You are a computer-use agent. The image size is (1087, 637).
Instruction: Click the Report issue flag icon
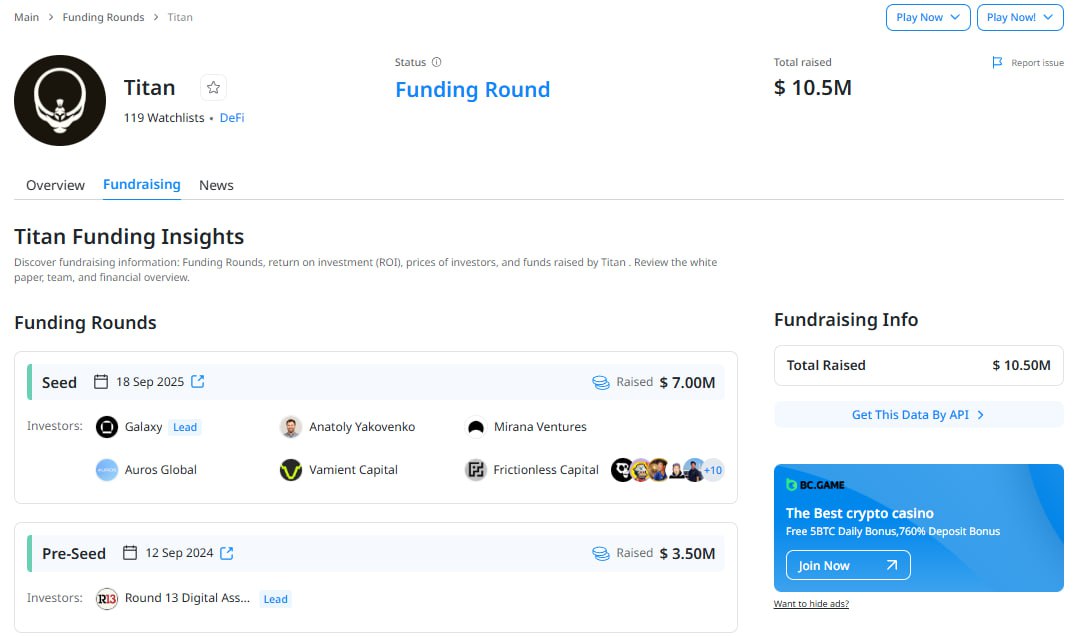click(997, 62)
